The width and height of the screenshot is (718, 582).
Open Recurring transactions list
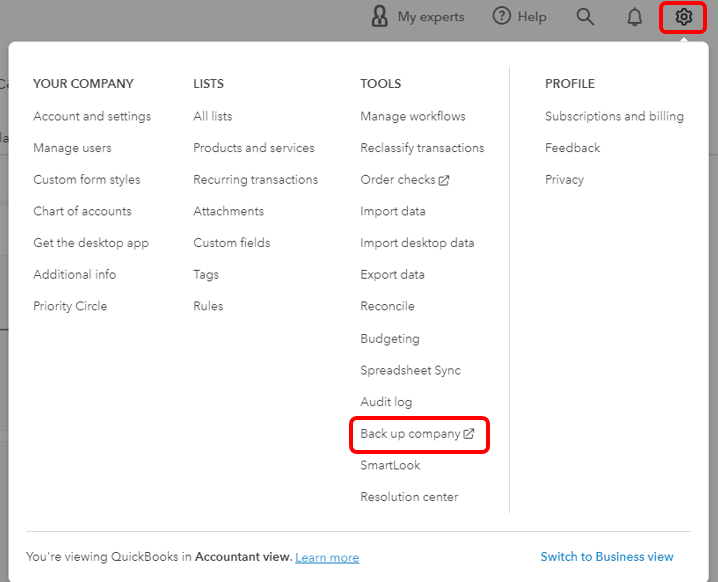(x=255, y=180)
